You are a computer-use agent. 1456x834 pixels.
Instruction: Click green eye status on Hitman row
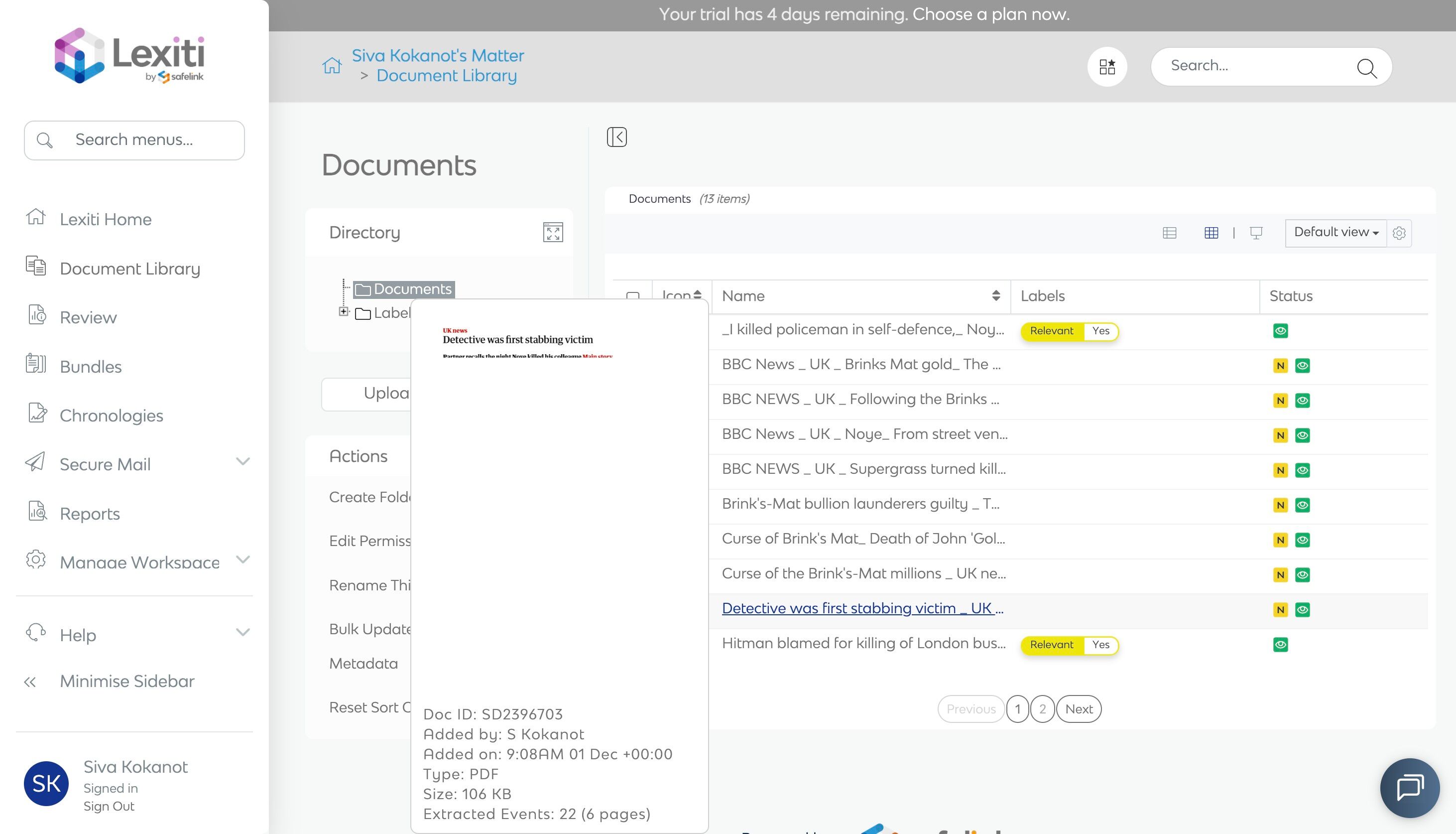pos(1280,645)
